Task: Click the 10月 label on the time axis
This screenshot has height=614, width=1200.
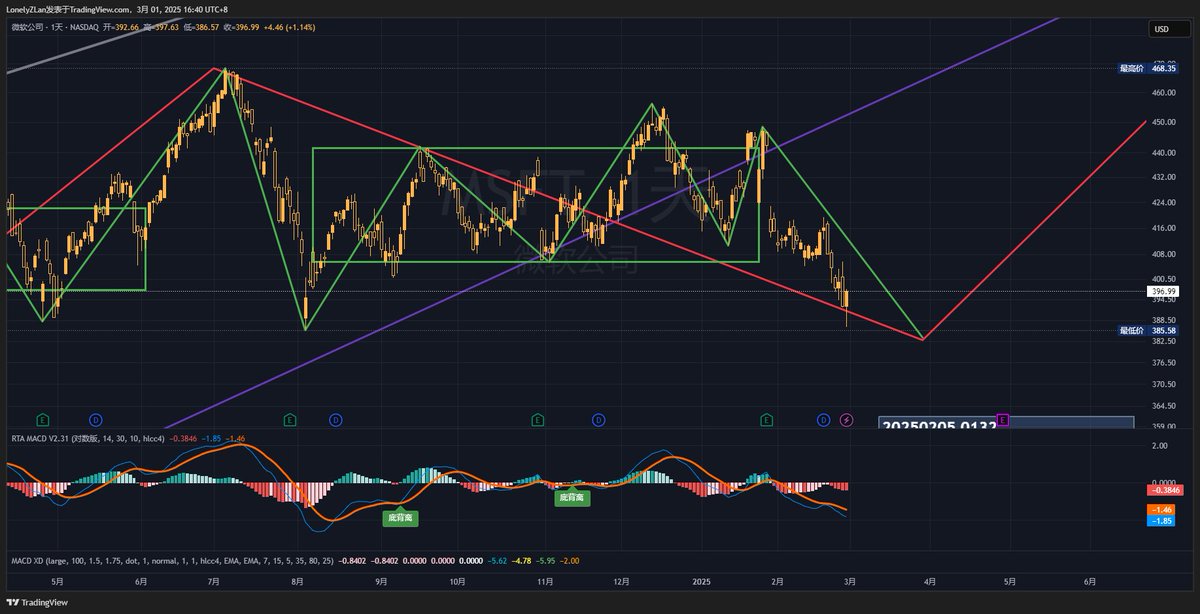Action: coord(457,581)
